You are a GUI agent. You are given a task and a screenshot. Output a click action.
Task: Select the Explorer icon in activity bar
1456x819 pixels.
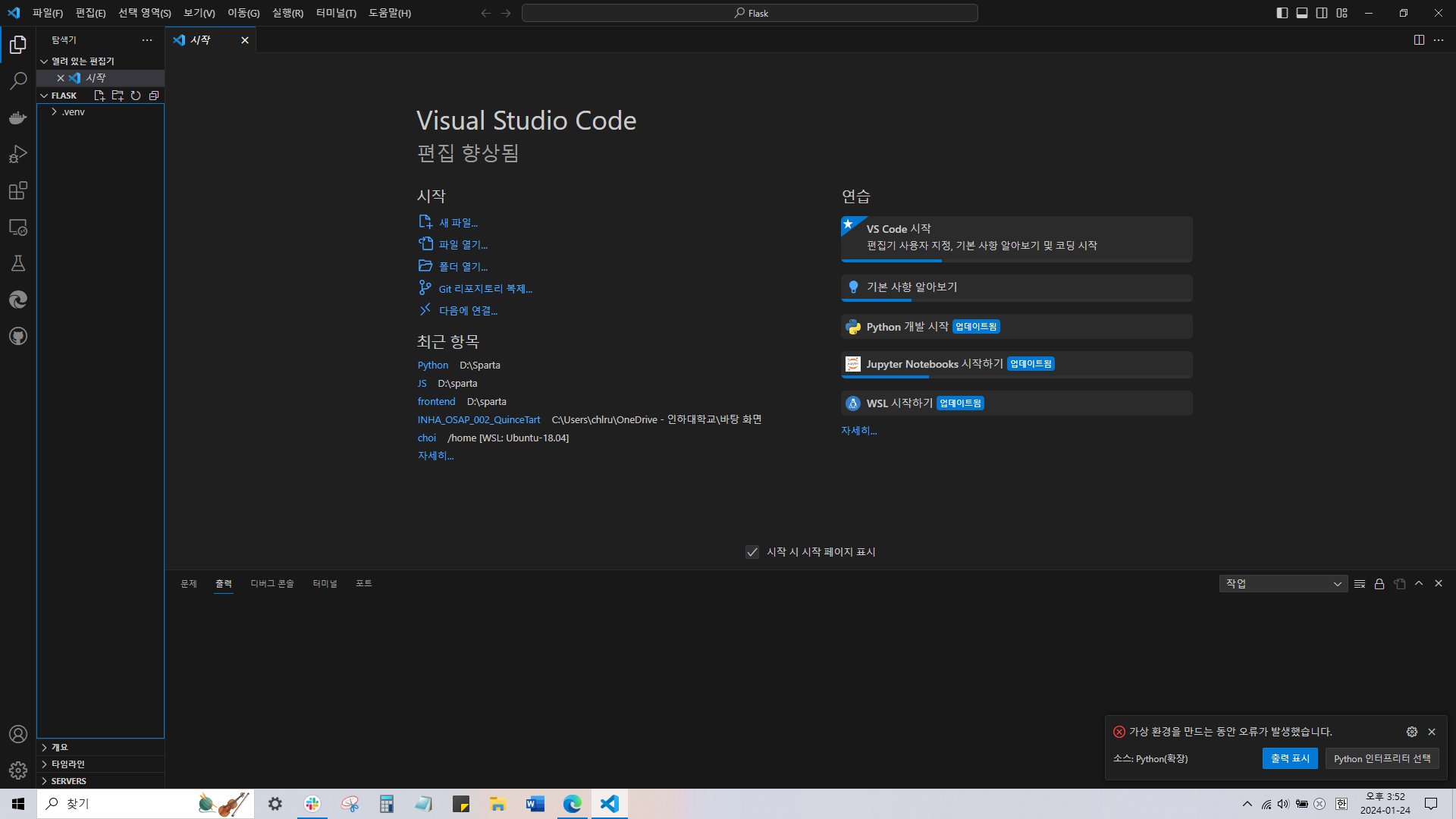pyautogui.click(x=18, y=45)
